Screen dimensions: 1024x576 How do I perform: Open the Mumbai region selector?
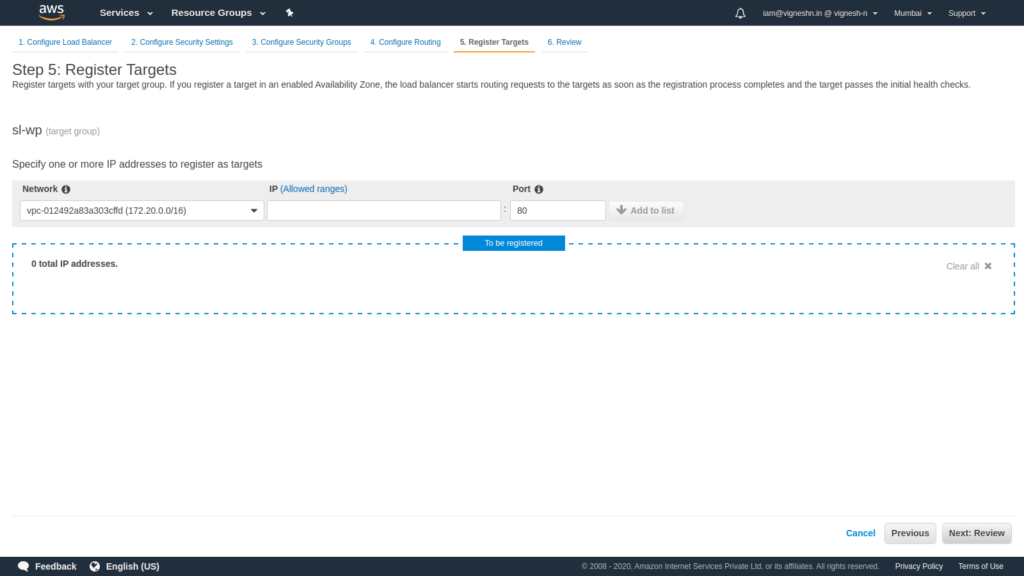pyautogui.click(x=912, y=13)
